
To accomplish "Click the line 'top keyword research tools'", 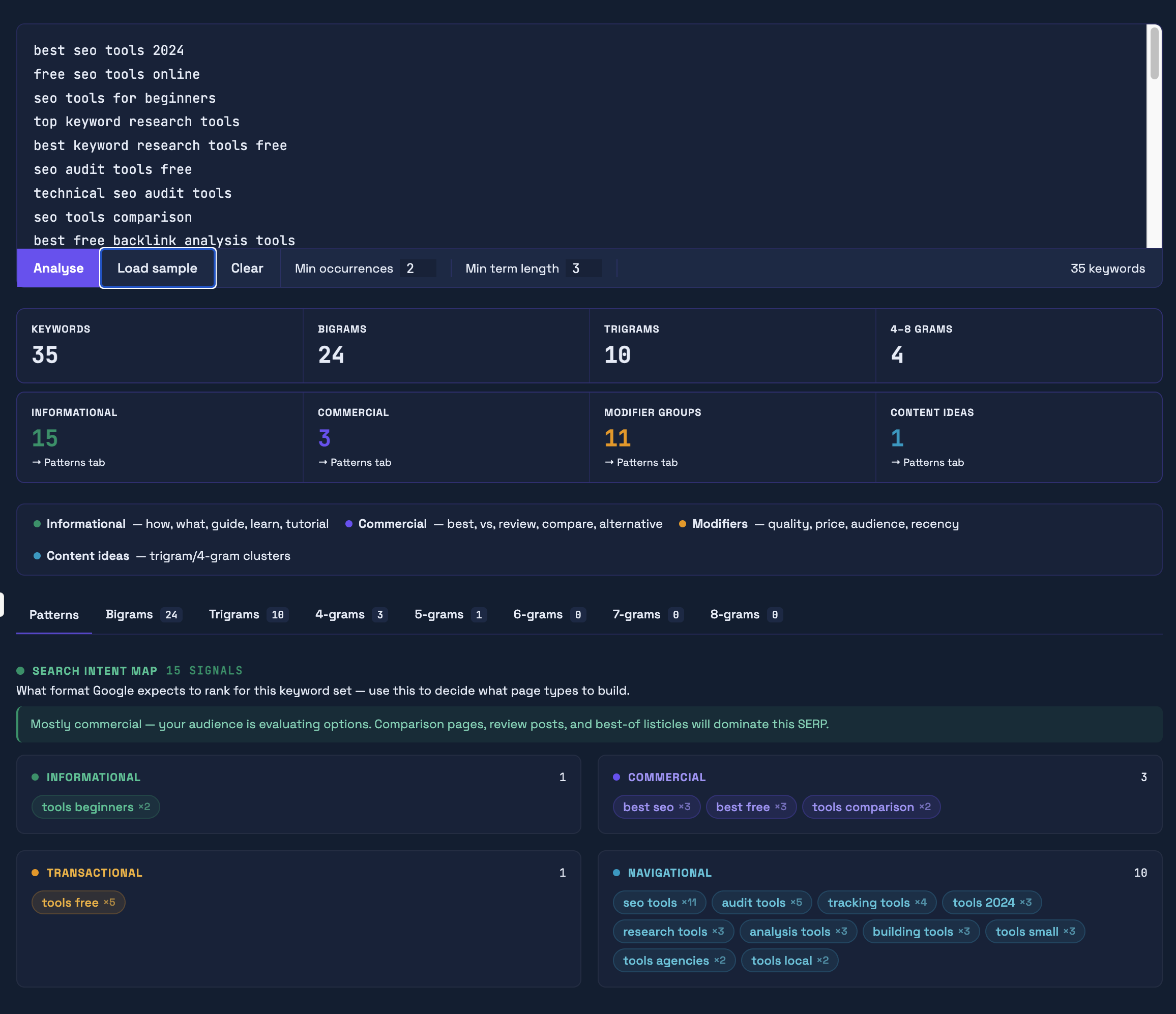I will tap(137, 122).
